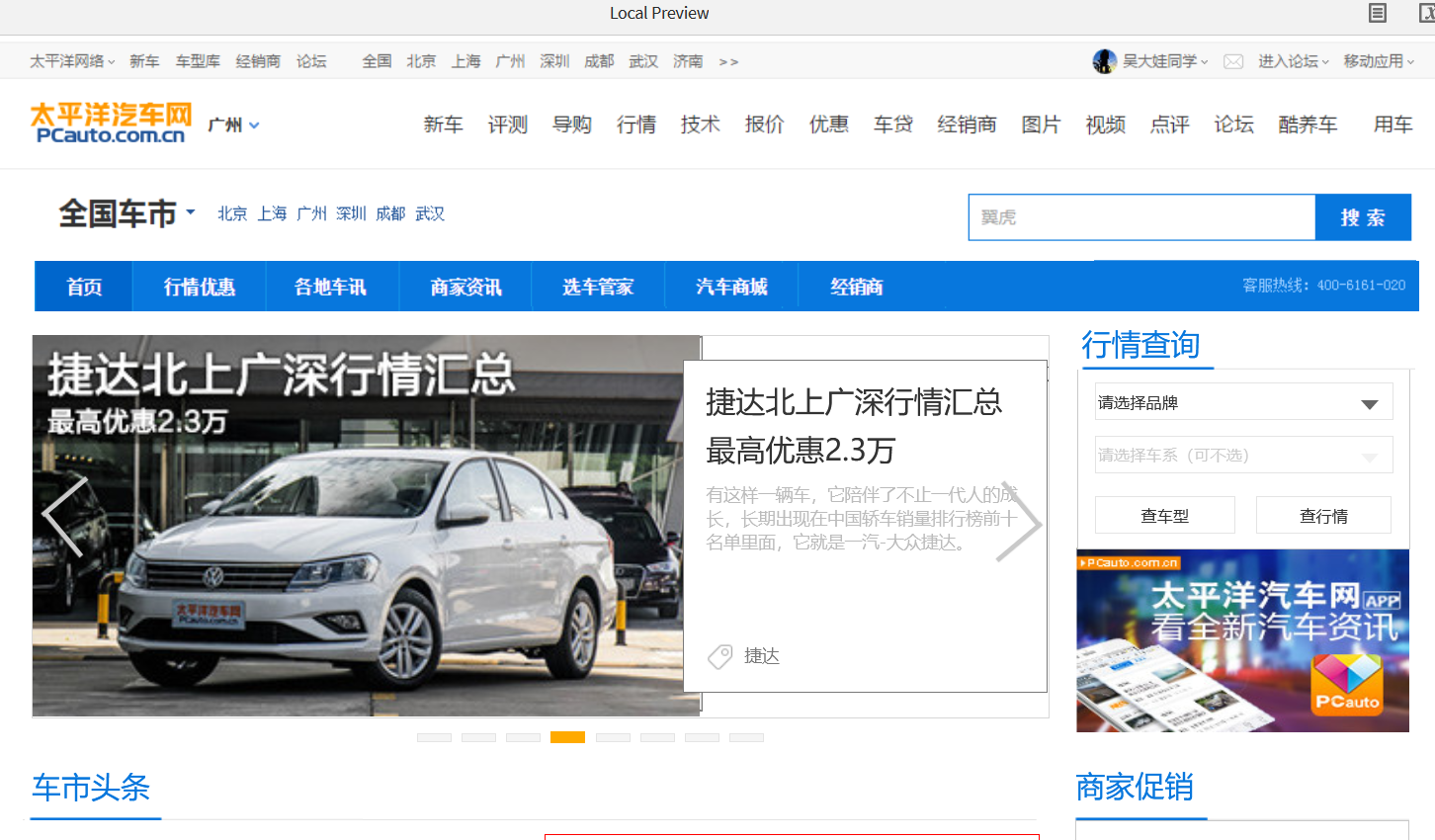Open 行情 in main navigation
1435x840 pixels.
pyautogui.click(x=635, y=125)
